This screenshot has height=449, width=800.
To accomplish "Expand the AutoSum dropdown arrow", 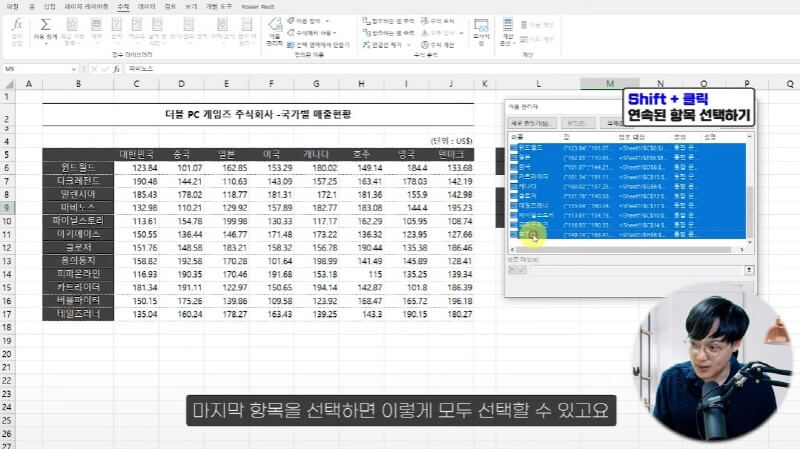I will click(45, 44).
